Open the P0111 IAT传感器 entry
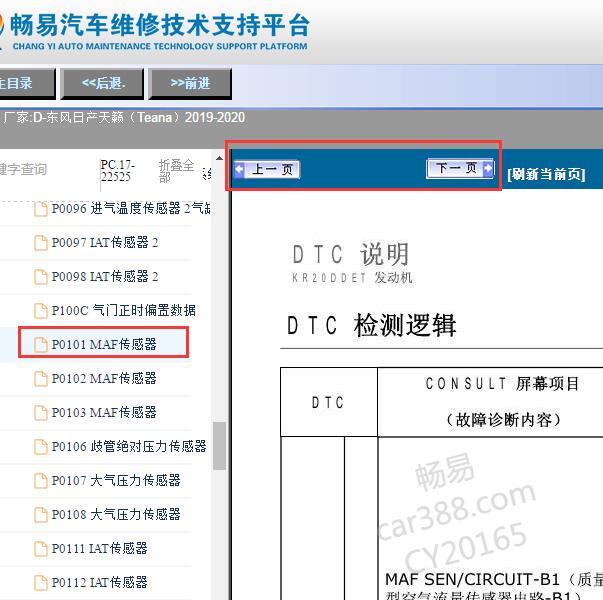This screenshot has height=600, width=603. [99, 548]
